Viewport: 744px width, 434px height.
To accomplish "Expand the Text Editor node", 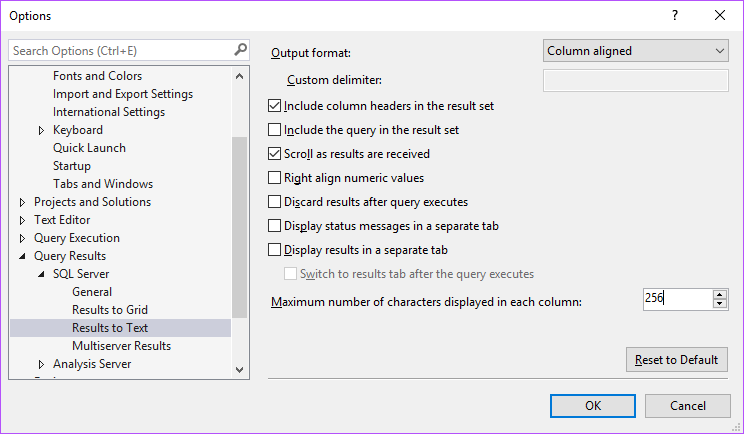I will pos(23,220).
